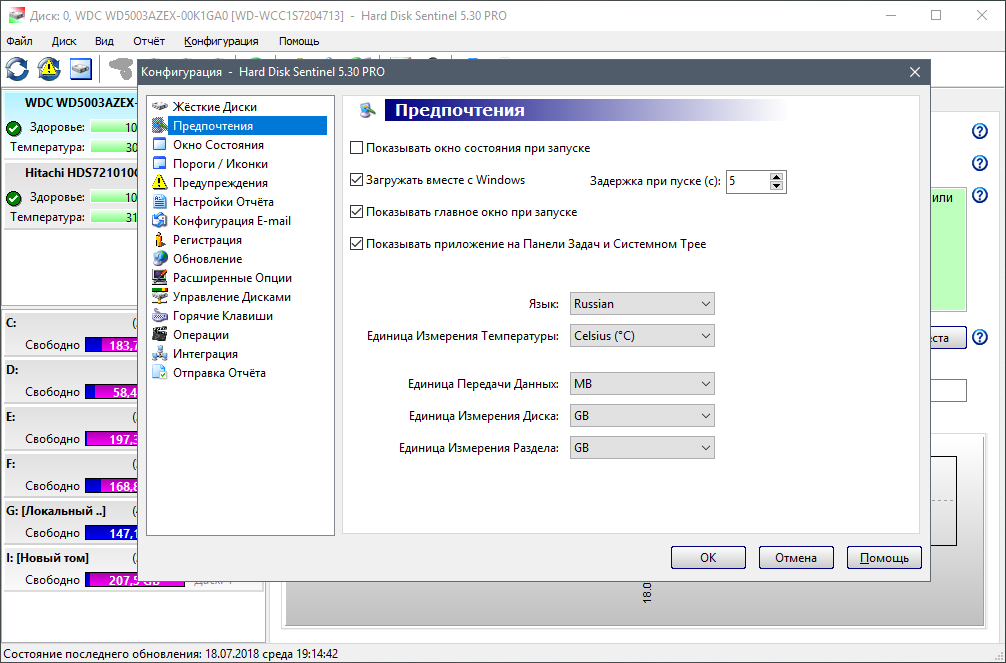Viewport: 1006px width, 663px height.
Task: Click the Настройки Отчёта document icon
Action: click(160, 202)
